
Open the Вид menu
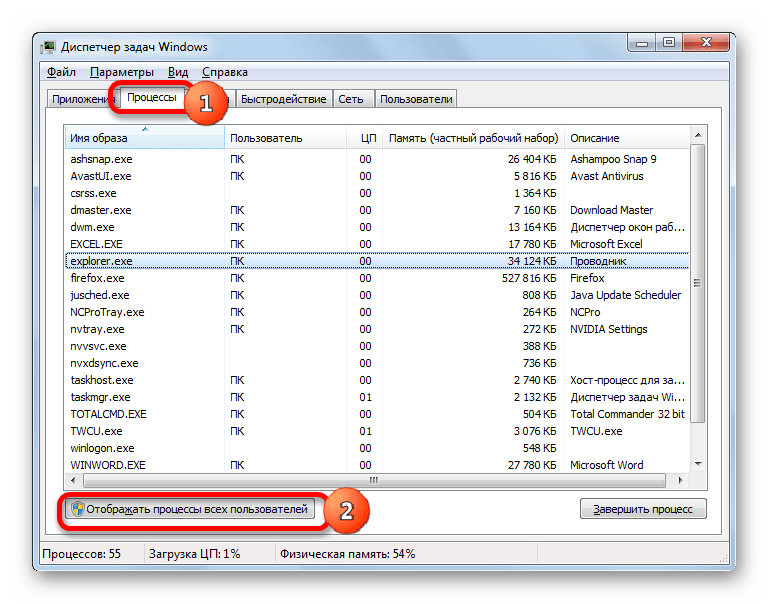(178, 72)
